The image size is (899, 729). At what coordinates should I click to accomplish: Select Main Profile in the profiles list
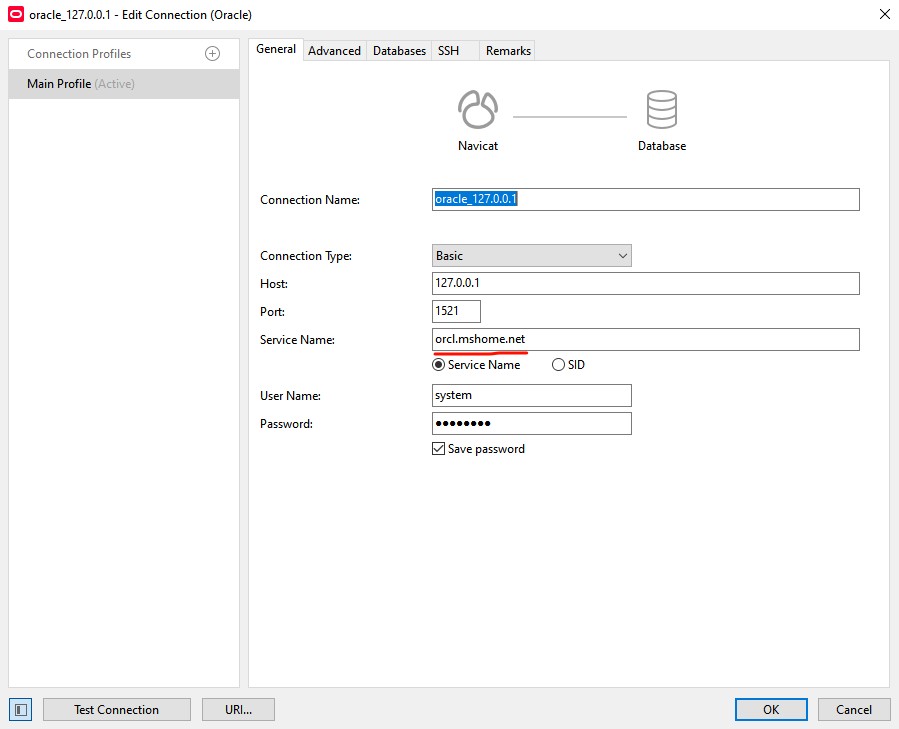click(124, 84)
